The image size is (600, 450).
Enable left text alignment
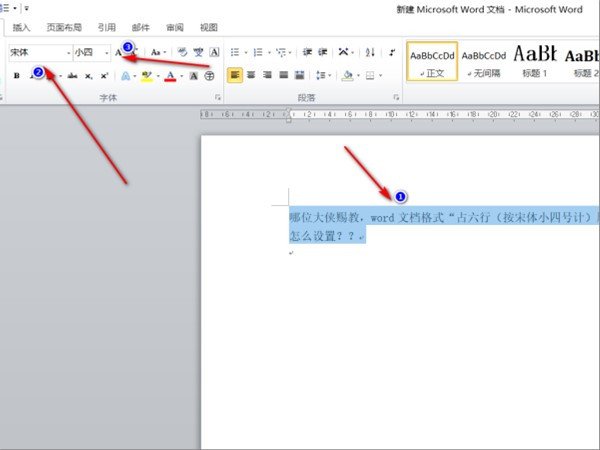(x=234, y=75)
